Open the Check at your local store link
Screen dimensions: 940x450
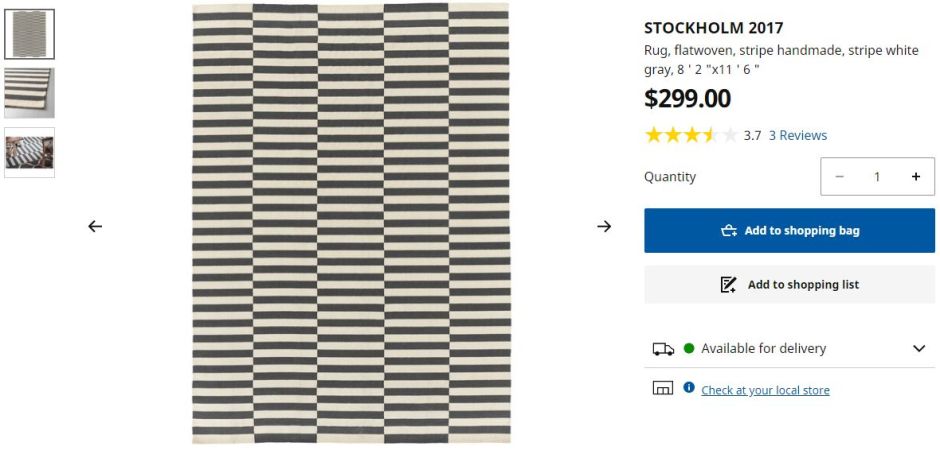tap(765, 390)
